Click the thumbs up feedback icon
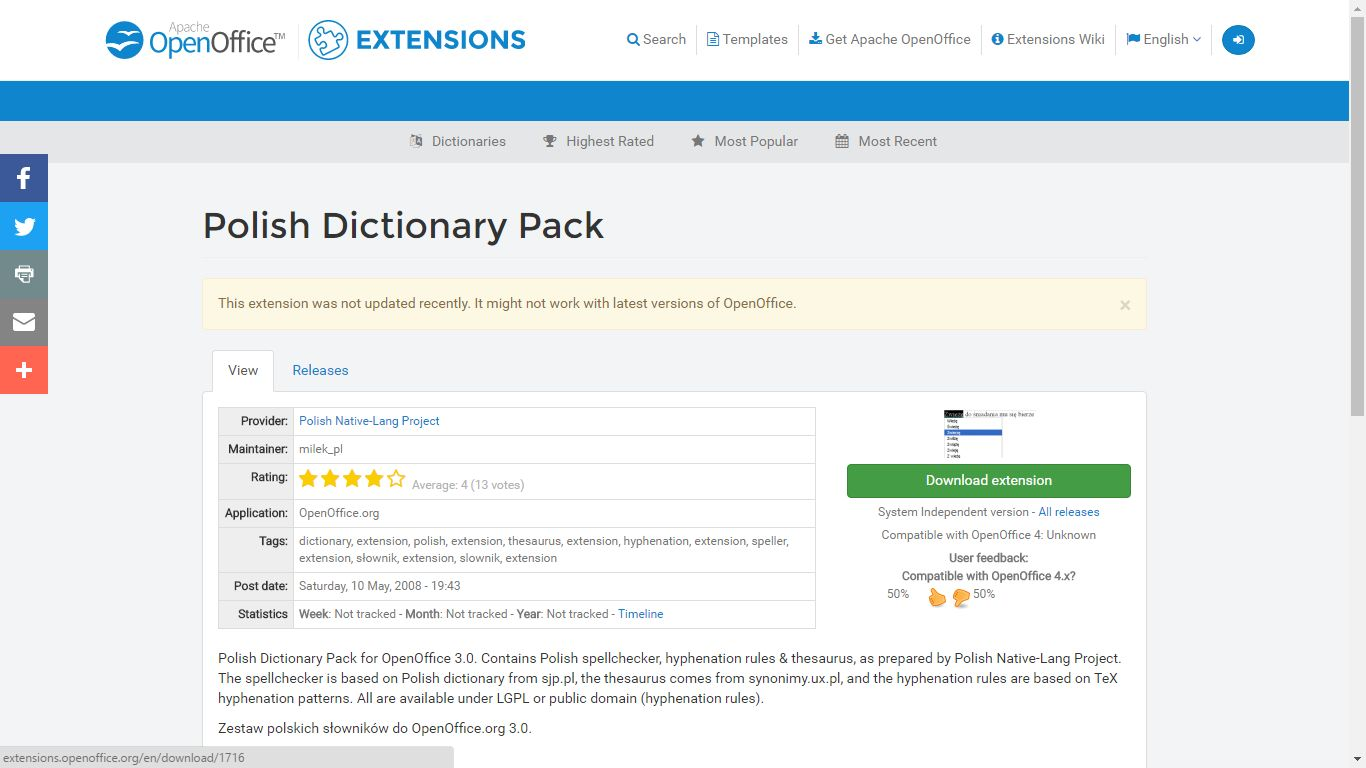The image size is (1366, 768). pos(937,597)
